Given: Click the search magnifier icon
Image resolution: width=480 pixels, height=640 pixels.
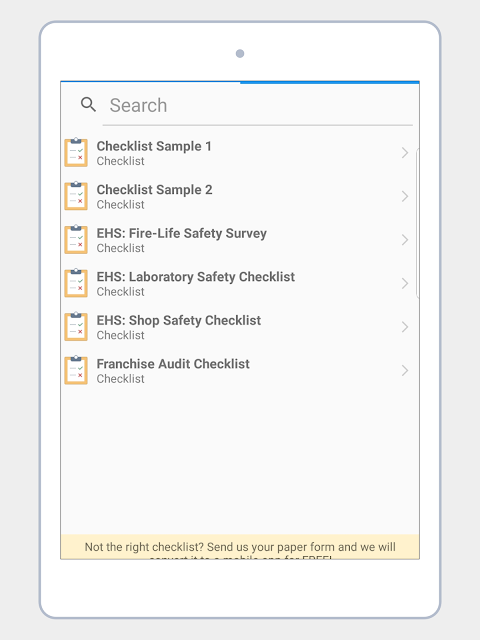Looking at the screenshot, I should [x=88, y=104].
